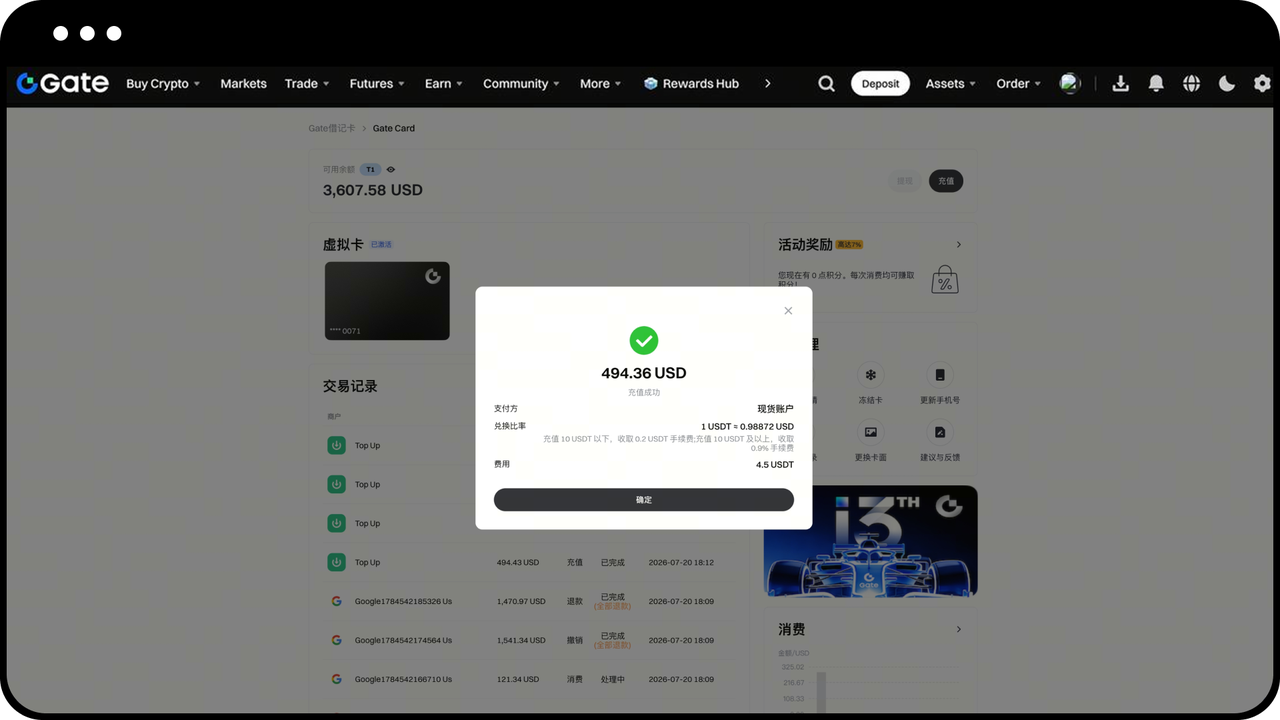Expand the More menu
The height and width of the screenshot is (720, 1280).
tap(601, 84)
